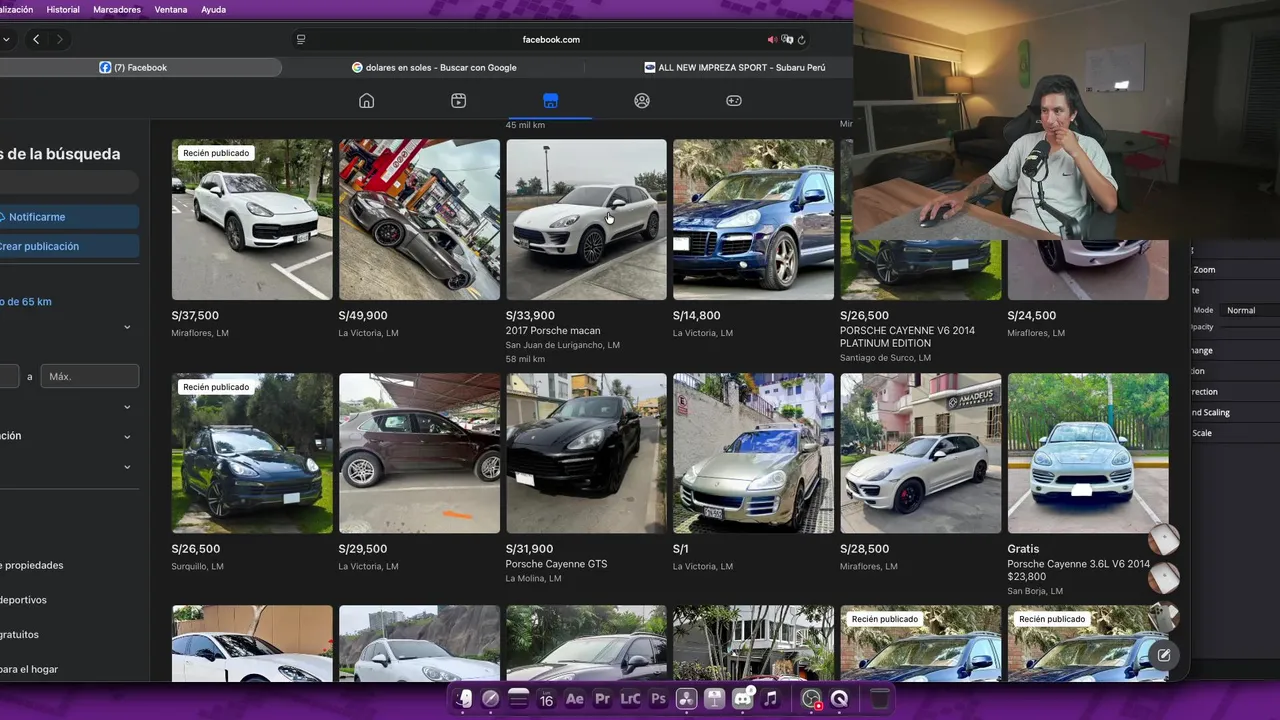The image size is (1280, 720).
Task: Select the Marketplace storefront icon
Action: (550, 101)
